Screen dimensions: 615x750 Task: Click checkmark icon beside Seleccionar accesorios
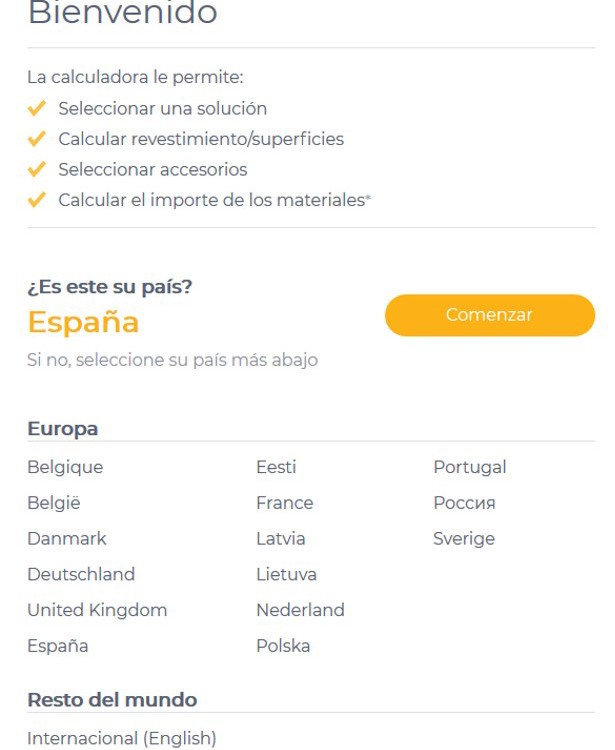[37, 170]
